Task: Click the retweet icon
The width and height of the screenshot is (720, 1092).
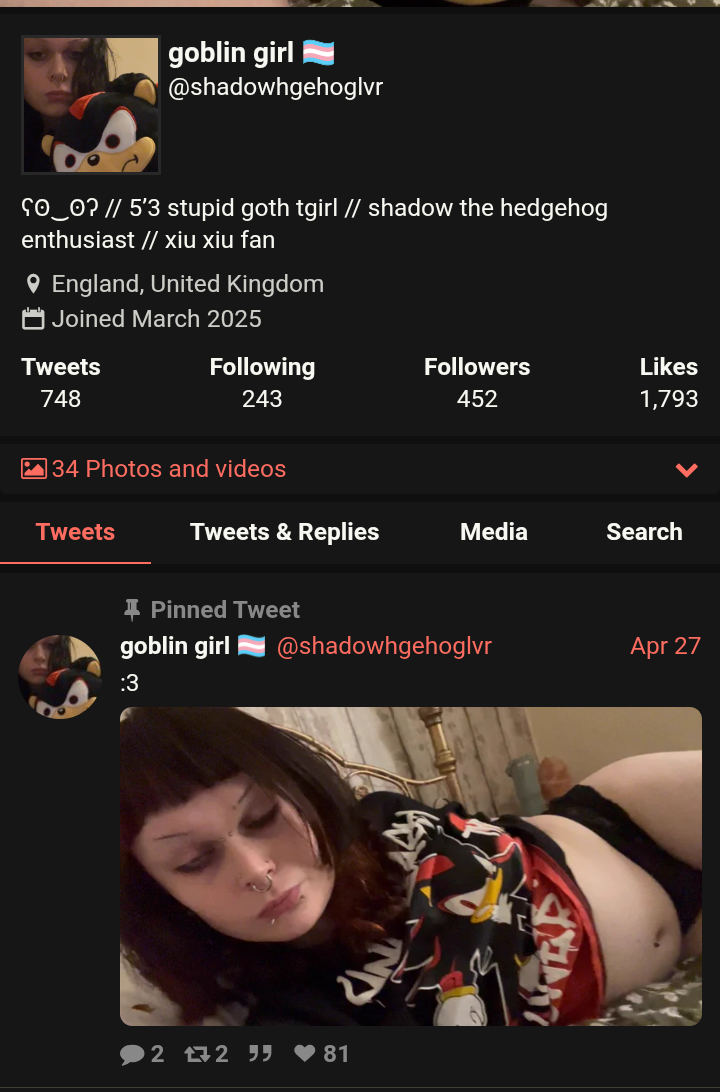Action: click(197, 1054)
